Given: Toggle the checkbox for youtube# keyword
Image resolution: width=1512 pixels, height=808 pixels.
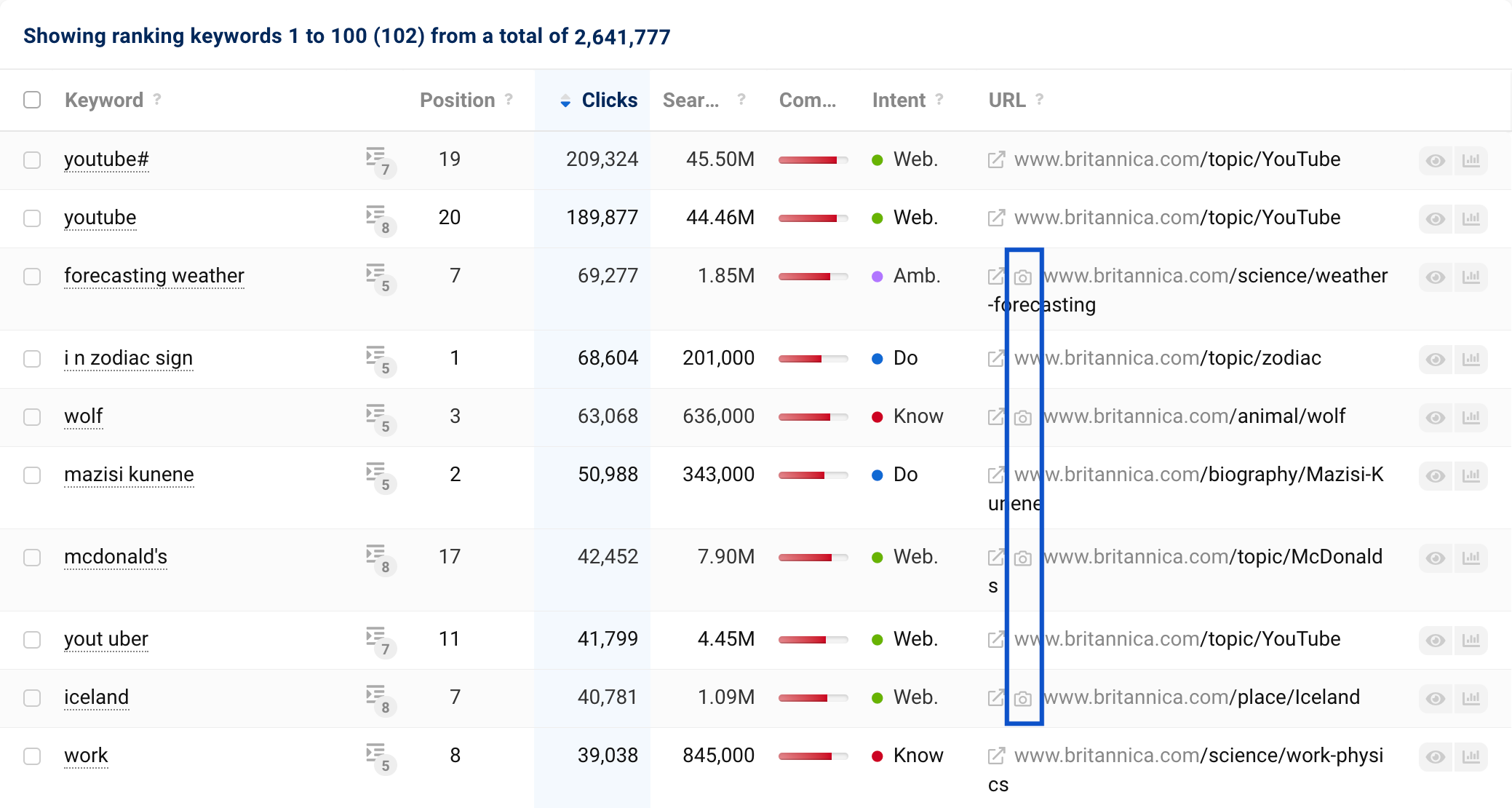Looking at the screenshot, I should pos(31,158).
